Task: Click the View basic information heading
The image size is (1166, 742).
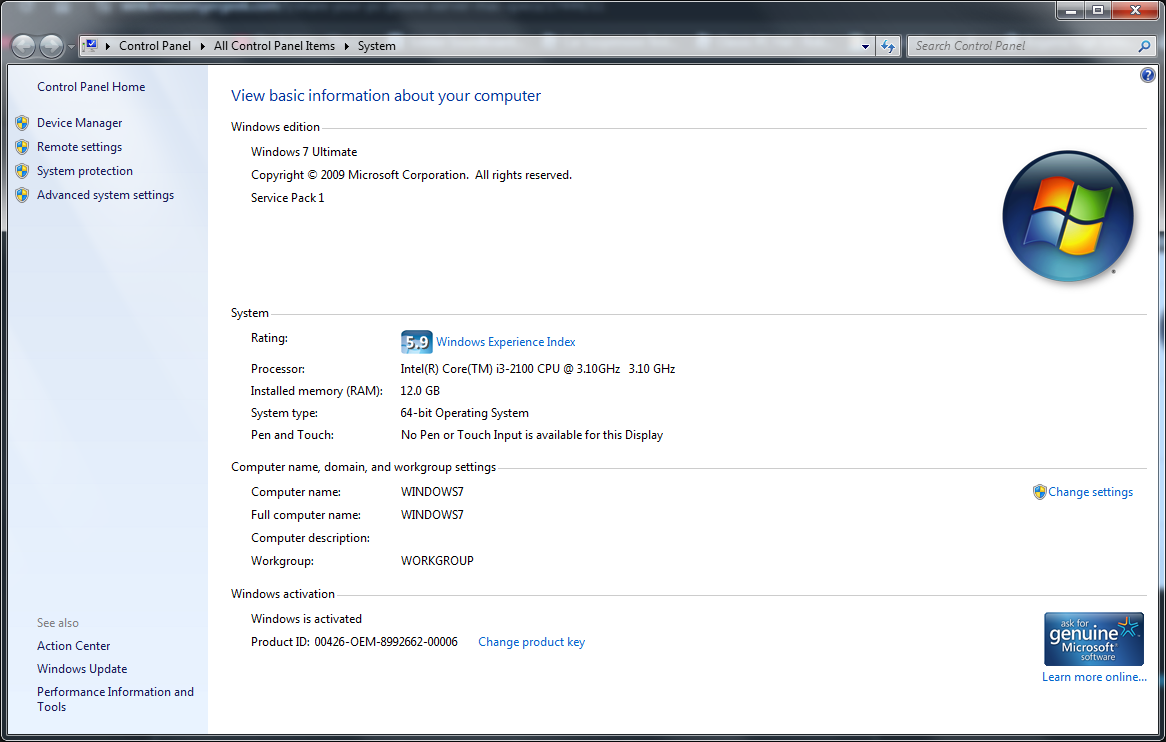Action: click(x=386, y=96)
